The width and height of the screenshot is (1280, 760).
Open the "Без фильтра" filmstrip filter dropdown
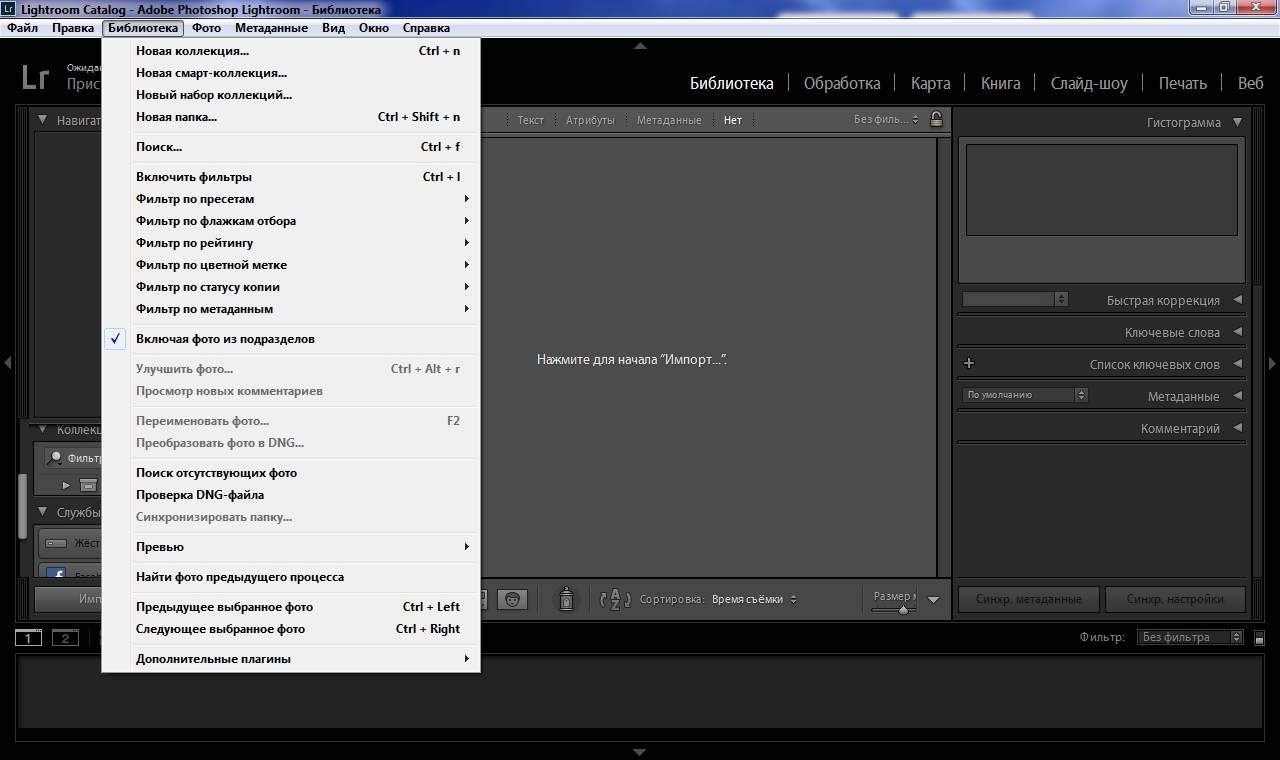[1190, 637]
